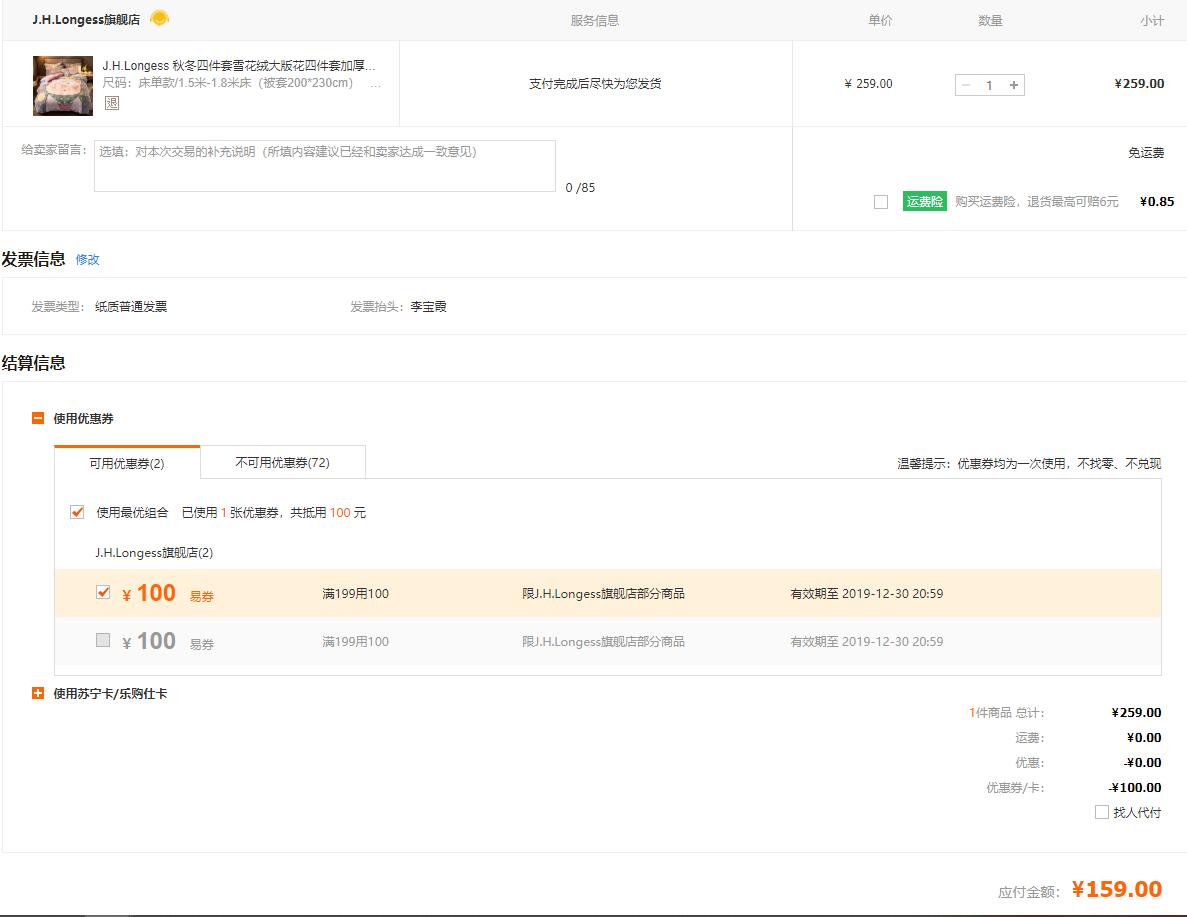1187x917 pixels.
Task: Expand the 使用苏宁卡/乐购仕卡 section
Action: pyautogui.click(x=38, y=693)
